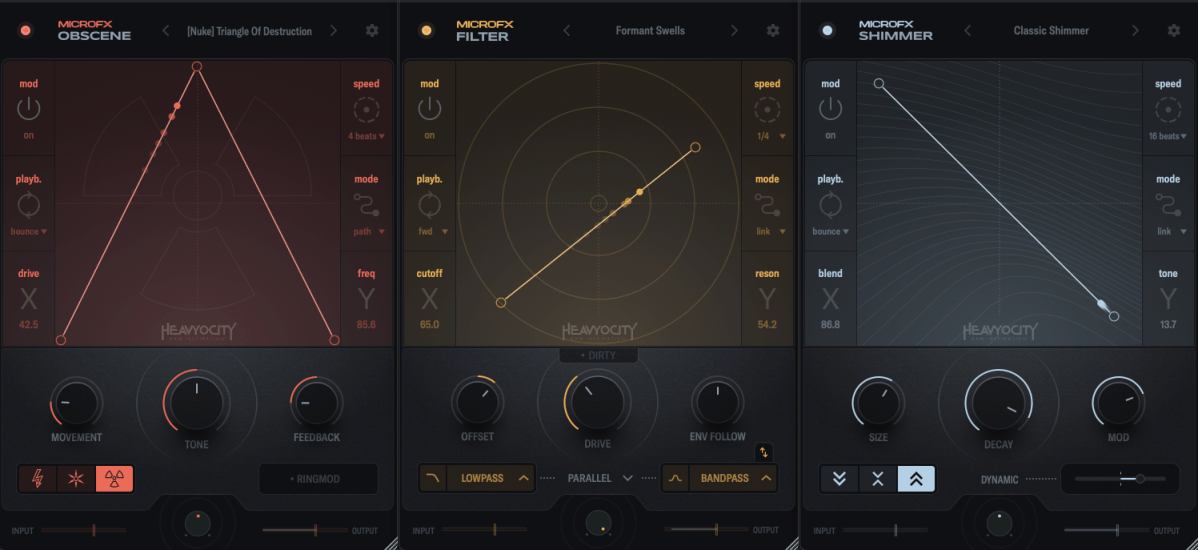Screen dimensions: 1198x550
Task: Click the Shimmer playback bounce loop icon
Action: point(830,205)
